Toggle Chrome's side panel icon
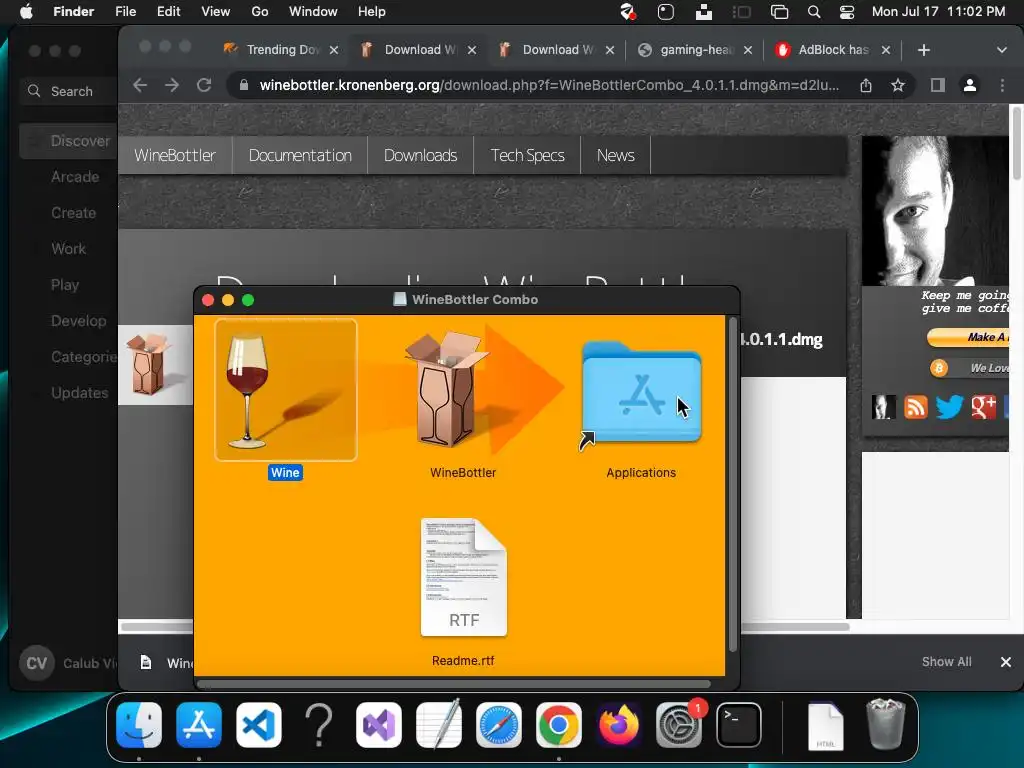Screen dimensions: 1024x768 click(938, 85)
